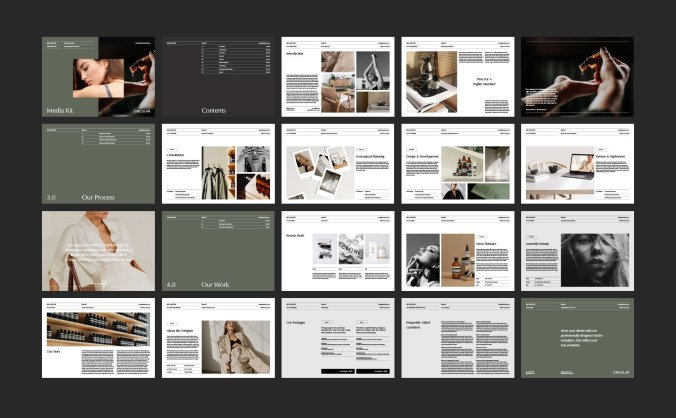Select the Consultation page thumbnail
Viewport: 676px width, 418px height.
click(x=218, y=164)
